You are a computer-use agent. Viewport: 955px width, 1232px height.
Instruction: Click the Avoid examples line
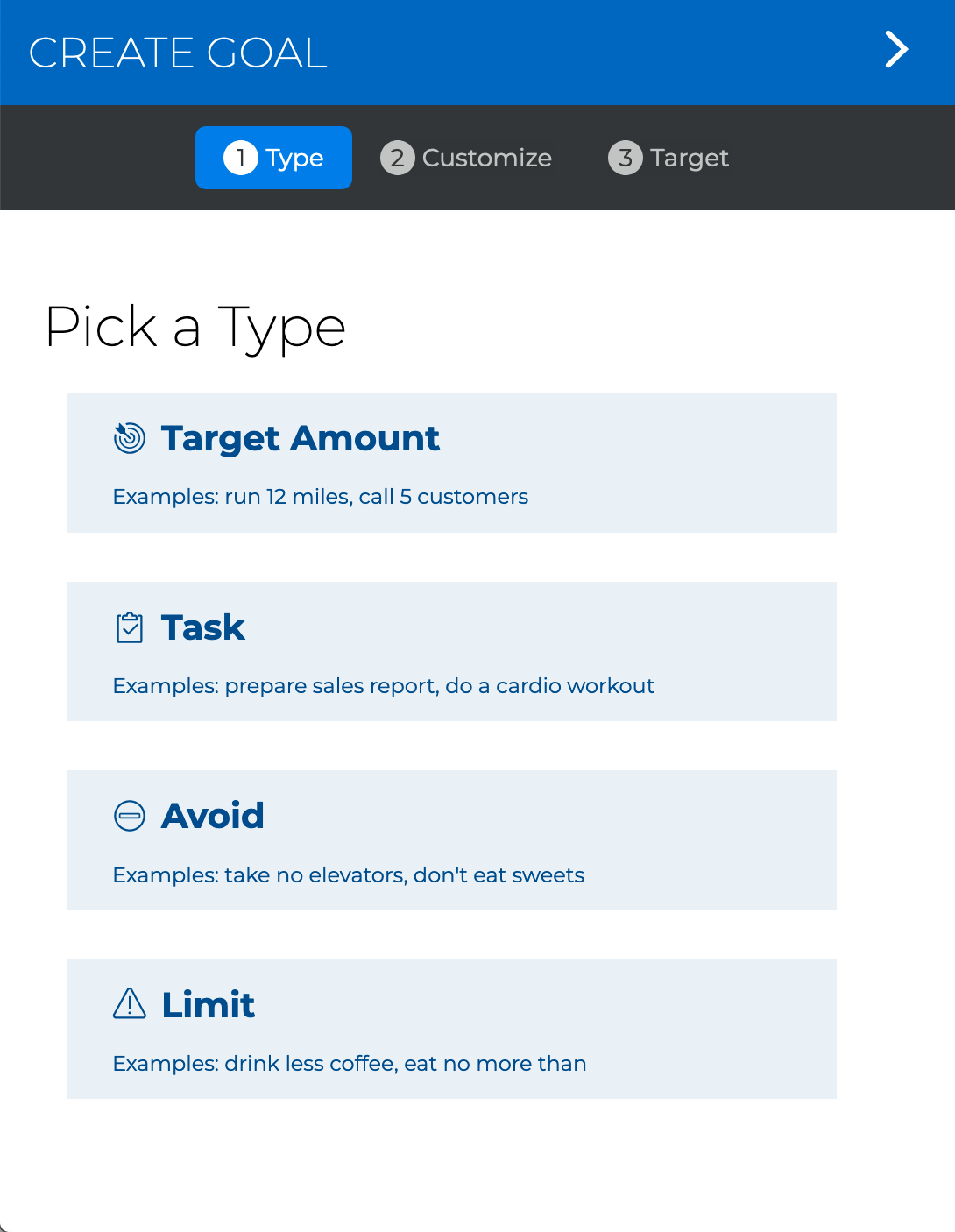pos(348,874)
